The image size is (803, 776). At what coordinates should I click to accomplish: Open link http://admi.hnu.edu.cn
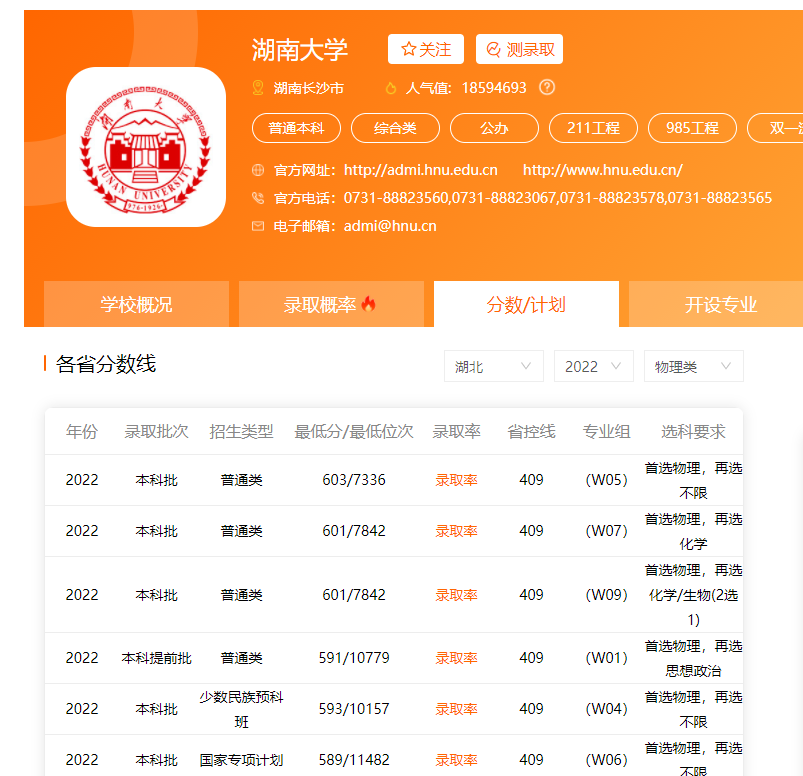pyautogui.click(x=420, y=170)
